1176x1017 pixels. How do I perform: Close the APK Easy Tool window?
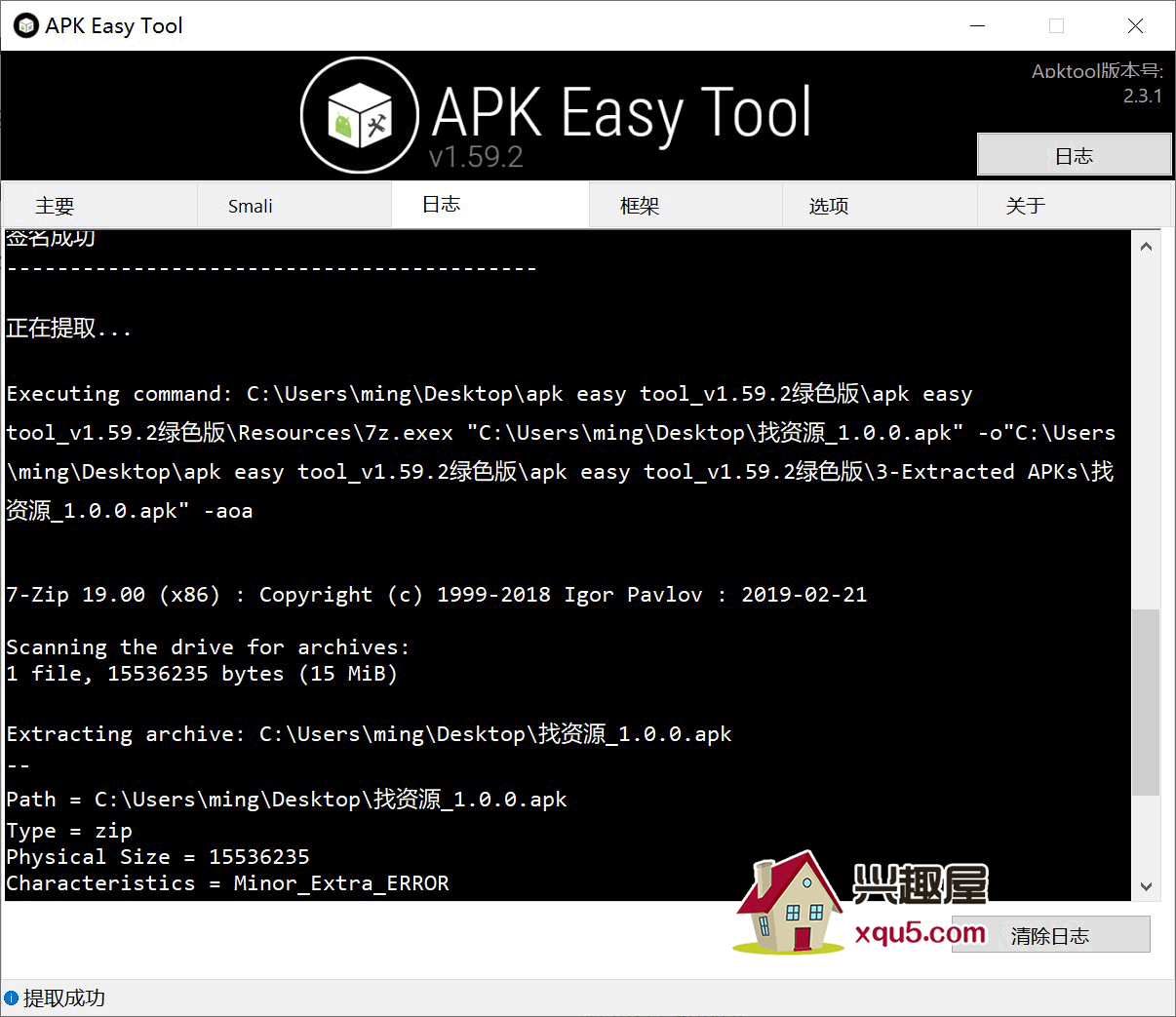(1135, 26)
